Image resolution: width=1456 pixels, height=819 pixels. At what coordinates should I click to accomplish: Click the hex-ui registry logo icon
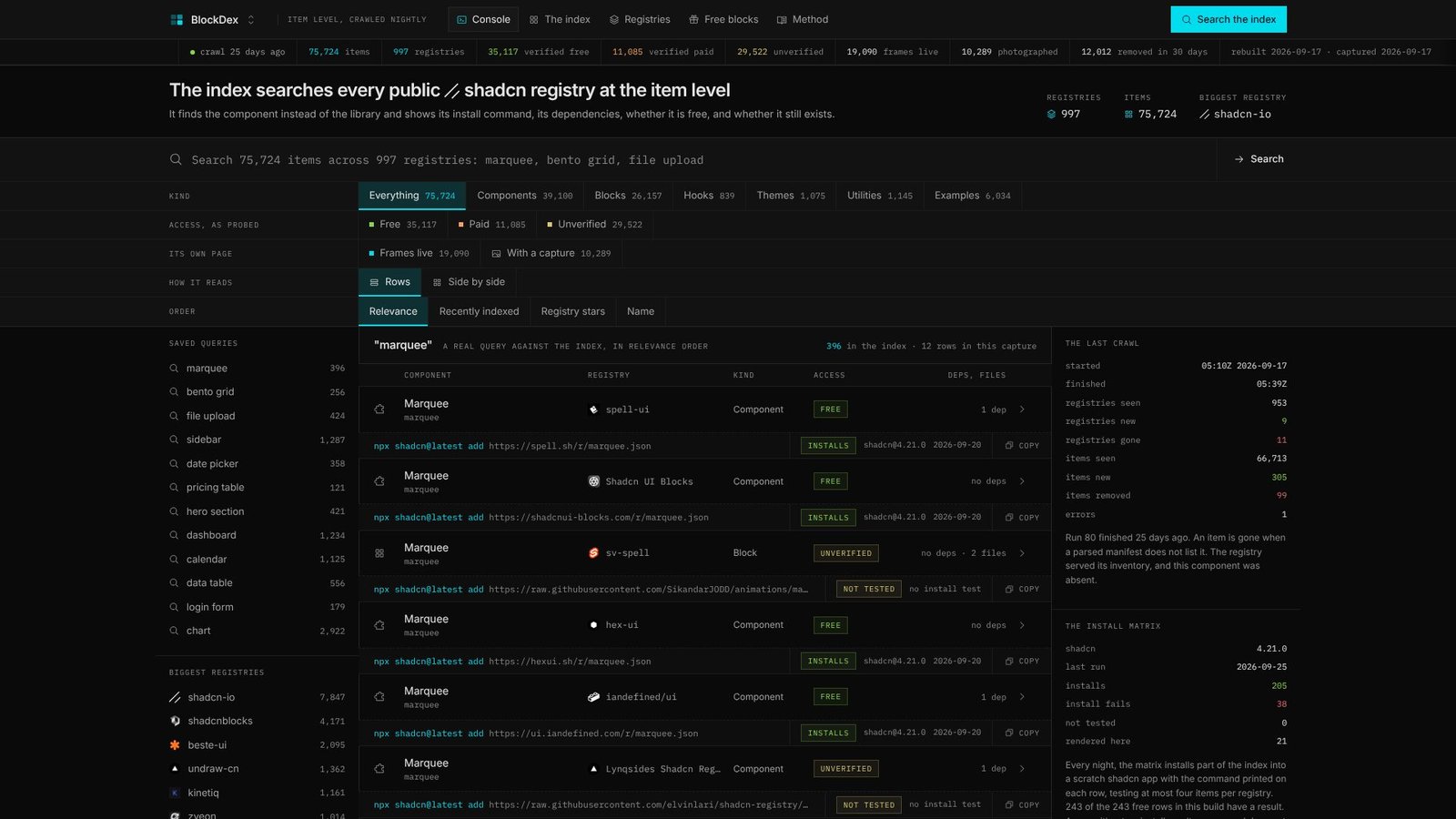point(593,625)
